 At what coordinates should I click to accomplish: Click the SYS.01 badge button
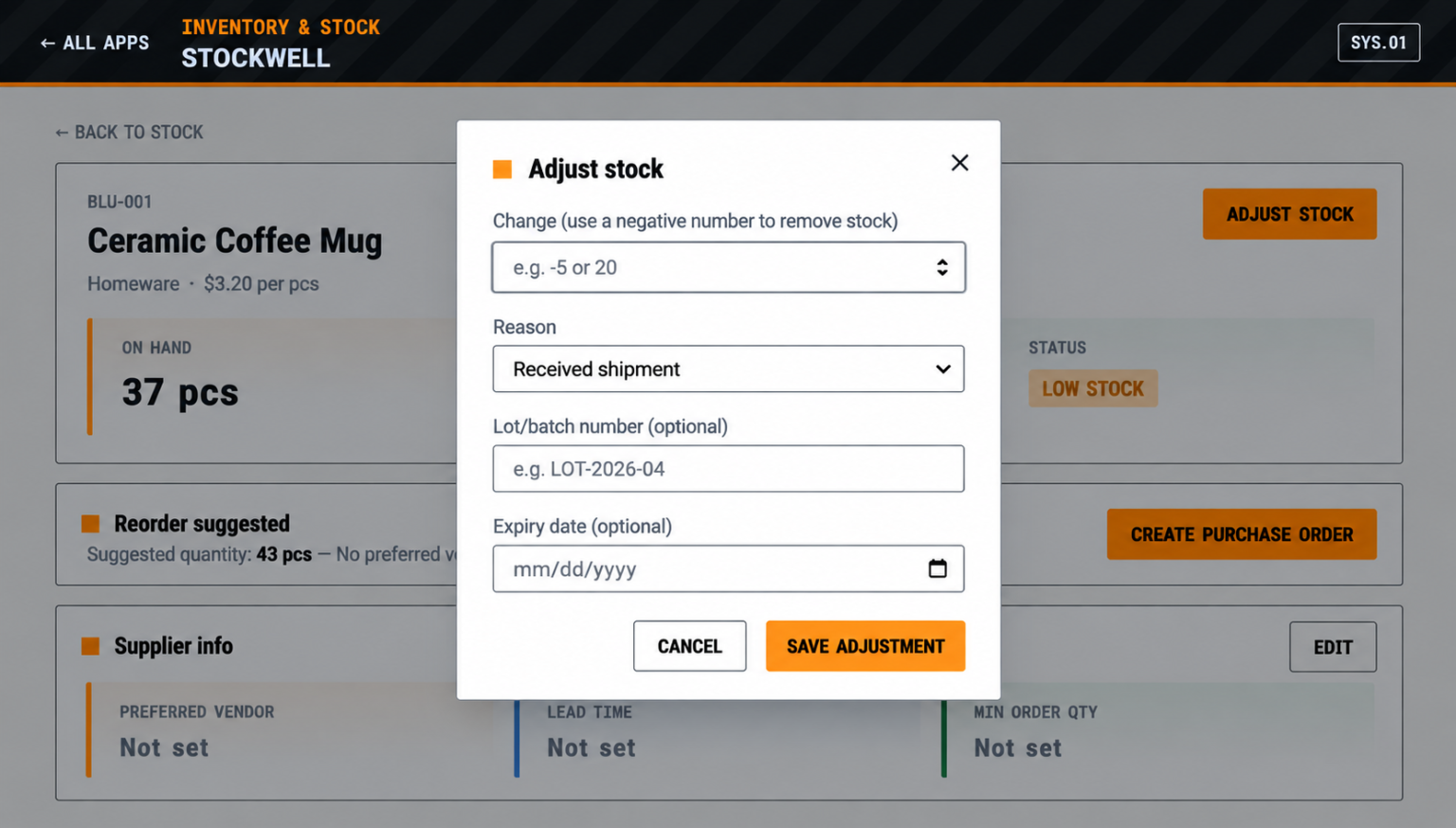(1378, 43)
